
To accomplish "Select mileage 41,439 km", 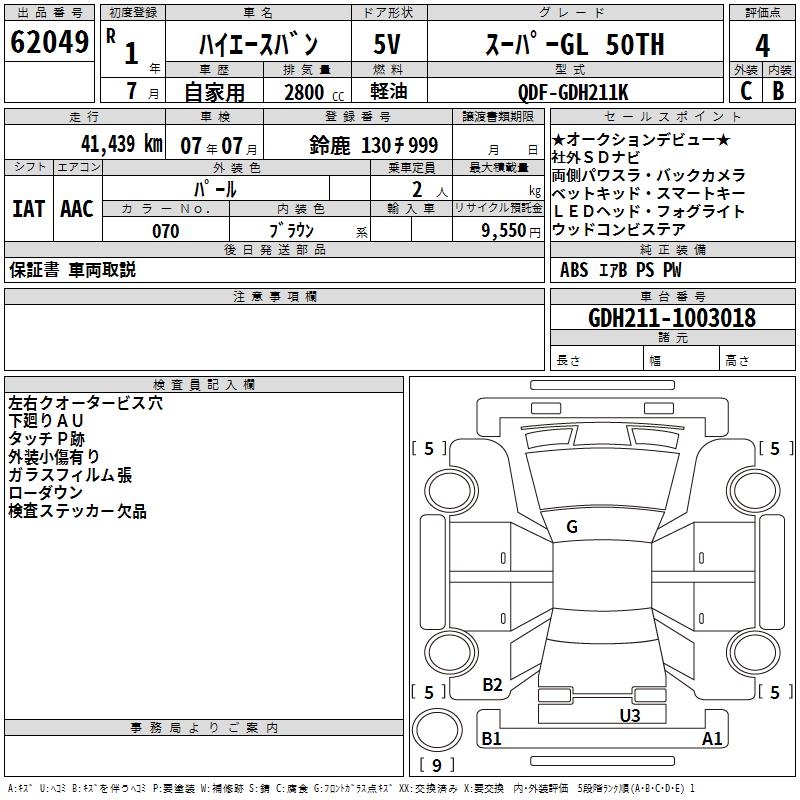I will (x=122, y=144).
